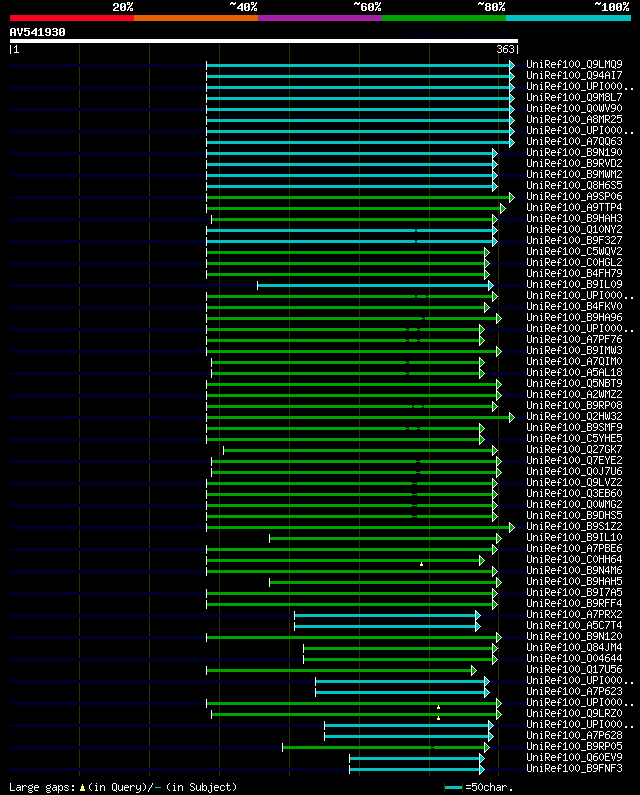
Task: Select the cyan ~100% identity legend bar
Action: (568, 18)
